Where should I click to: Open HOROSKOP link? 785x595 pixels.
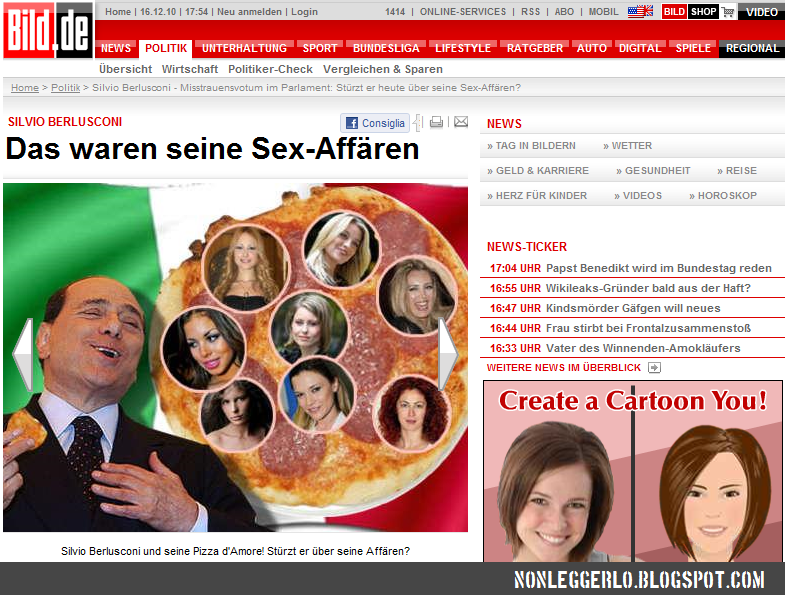click(x=723, y=196)
